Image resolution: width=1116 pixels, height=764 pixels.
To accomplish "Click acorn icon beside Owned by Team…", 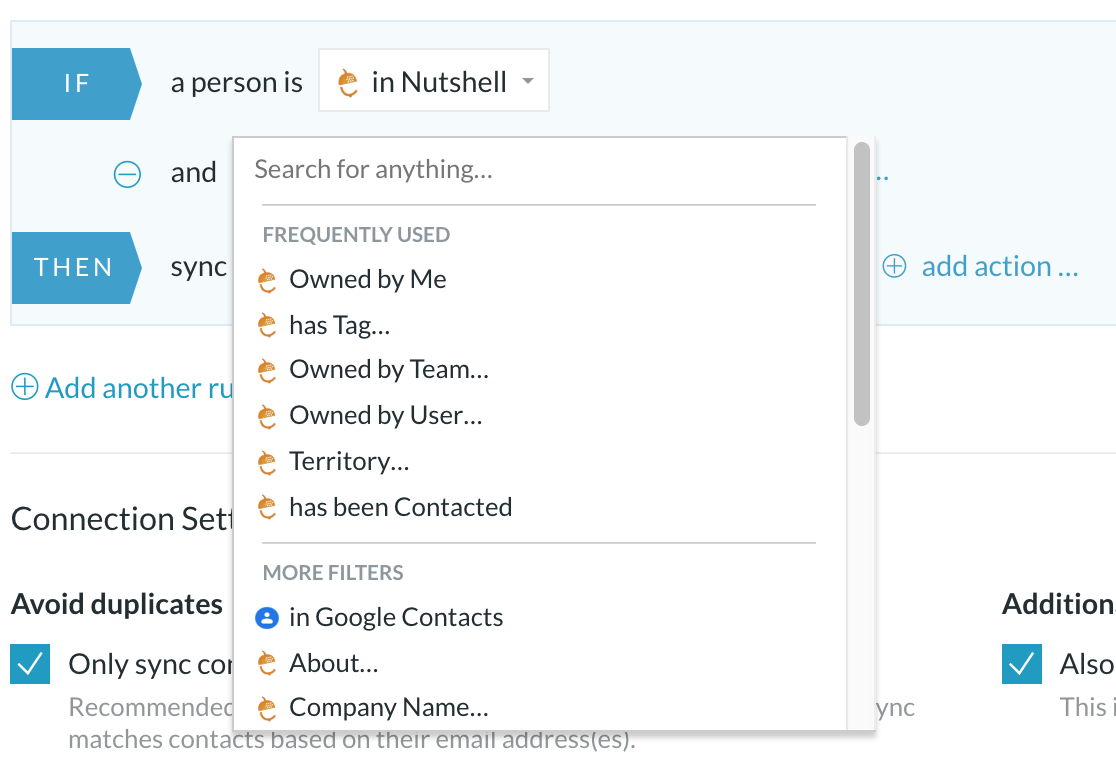I will point(267,371).
